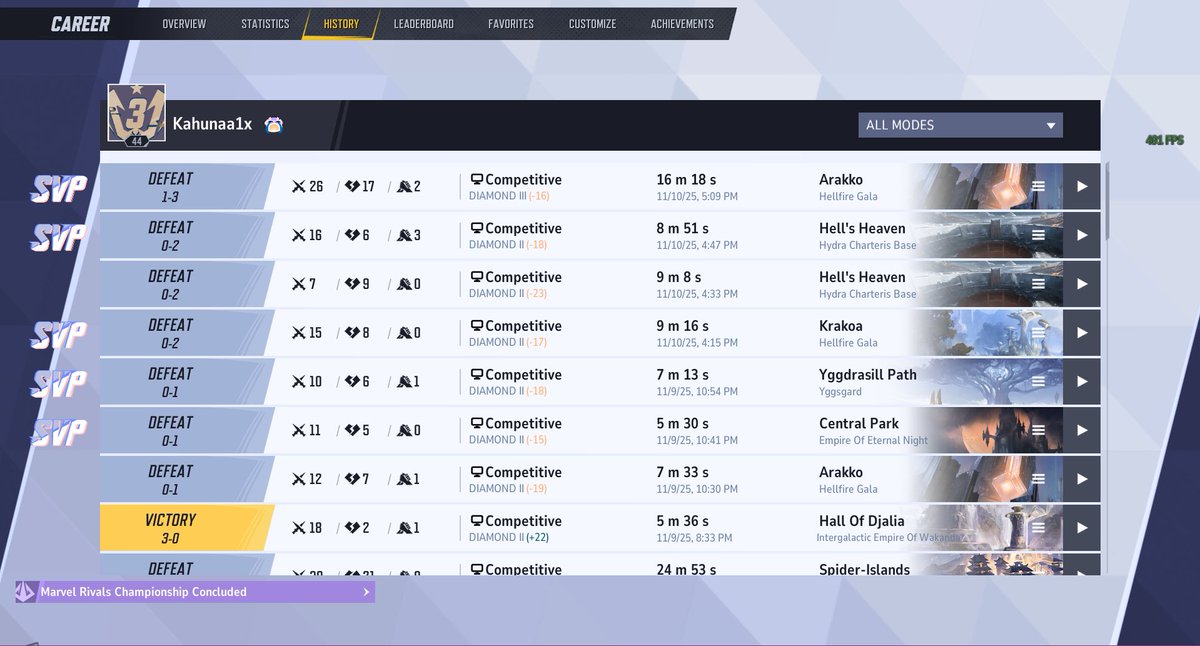Click Competitive mode icon in the victory row
1200x646 pixels.
477,521
